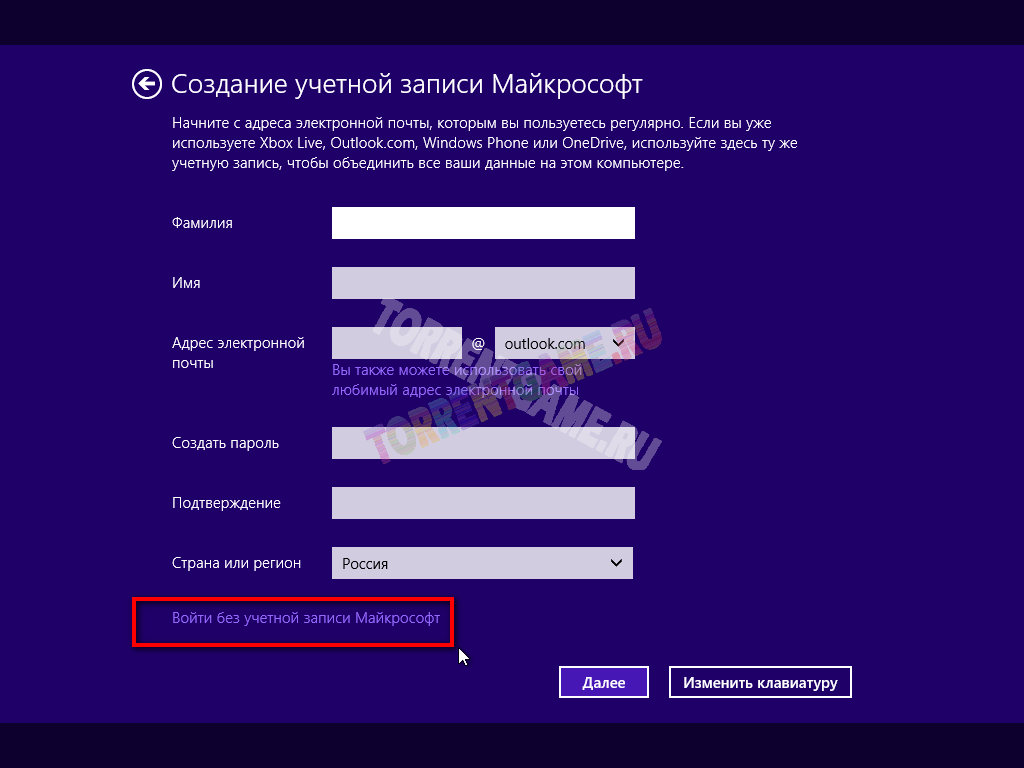Screen dimensions: 1024x768
Task: Click the Имя input field
Action: tap(483, 283)
